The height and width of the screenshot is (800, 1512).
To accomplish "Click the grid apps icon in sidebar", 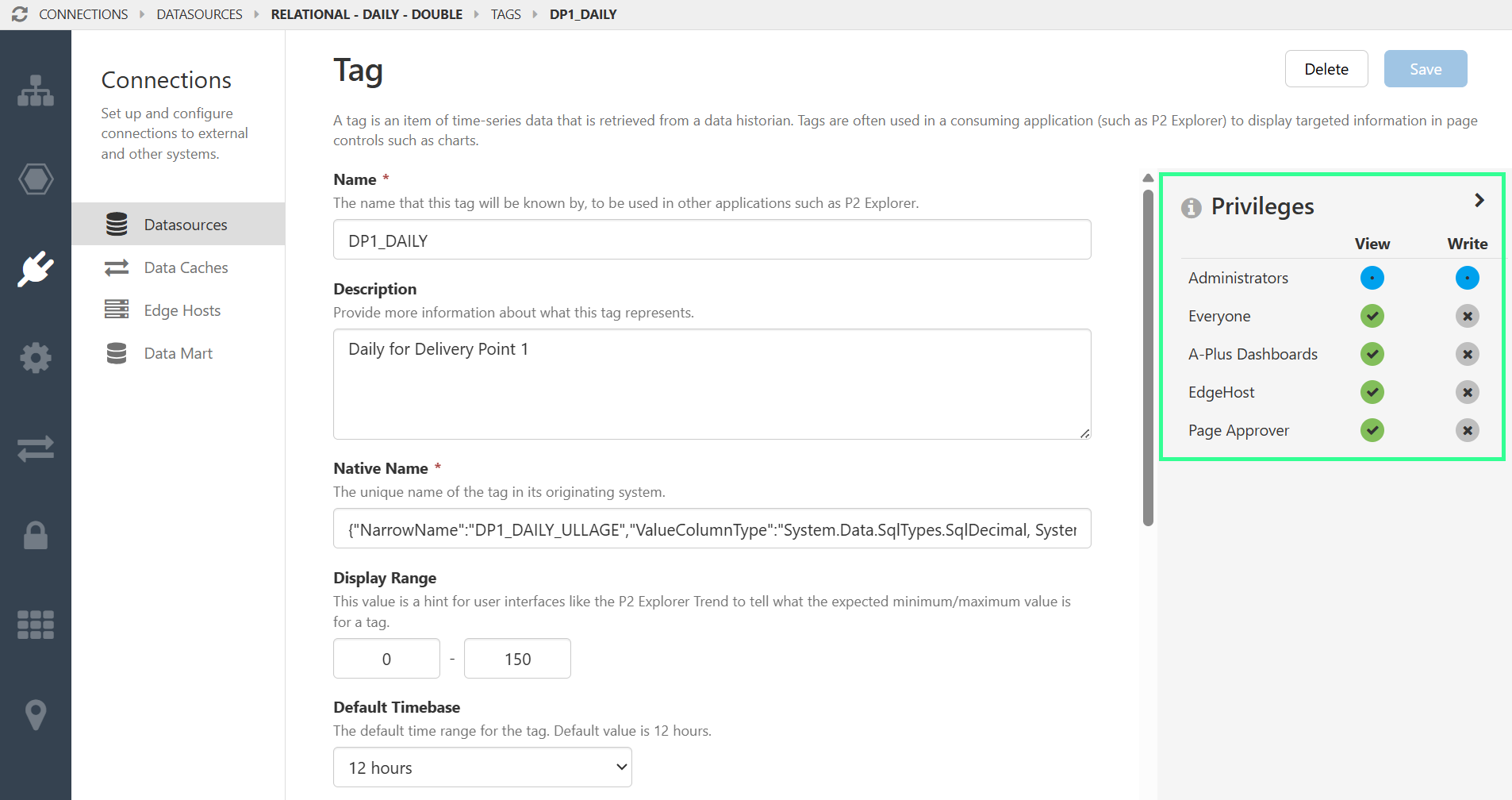I will point(36,625).
